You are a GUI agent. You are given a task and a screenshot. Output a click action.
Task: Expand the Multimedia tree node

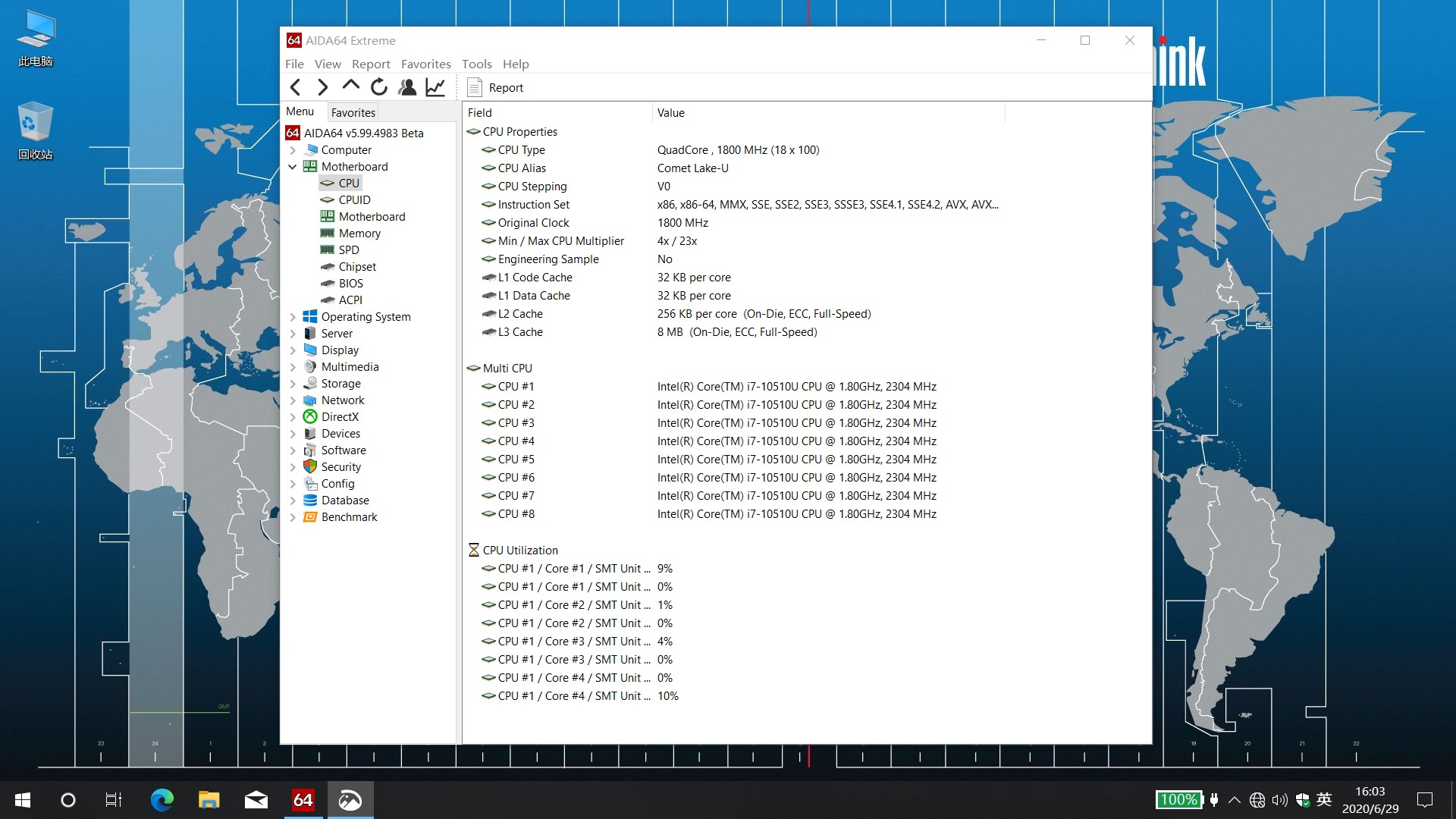(x=293, y=367)
